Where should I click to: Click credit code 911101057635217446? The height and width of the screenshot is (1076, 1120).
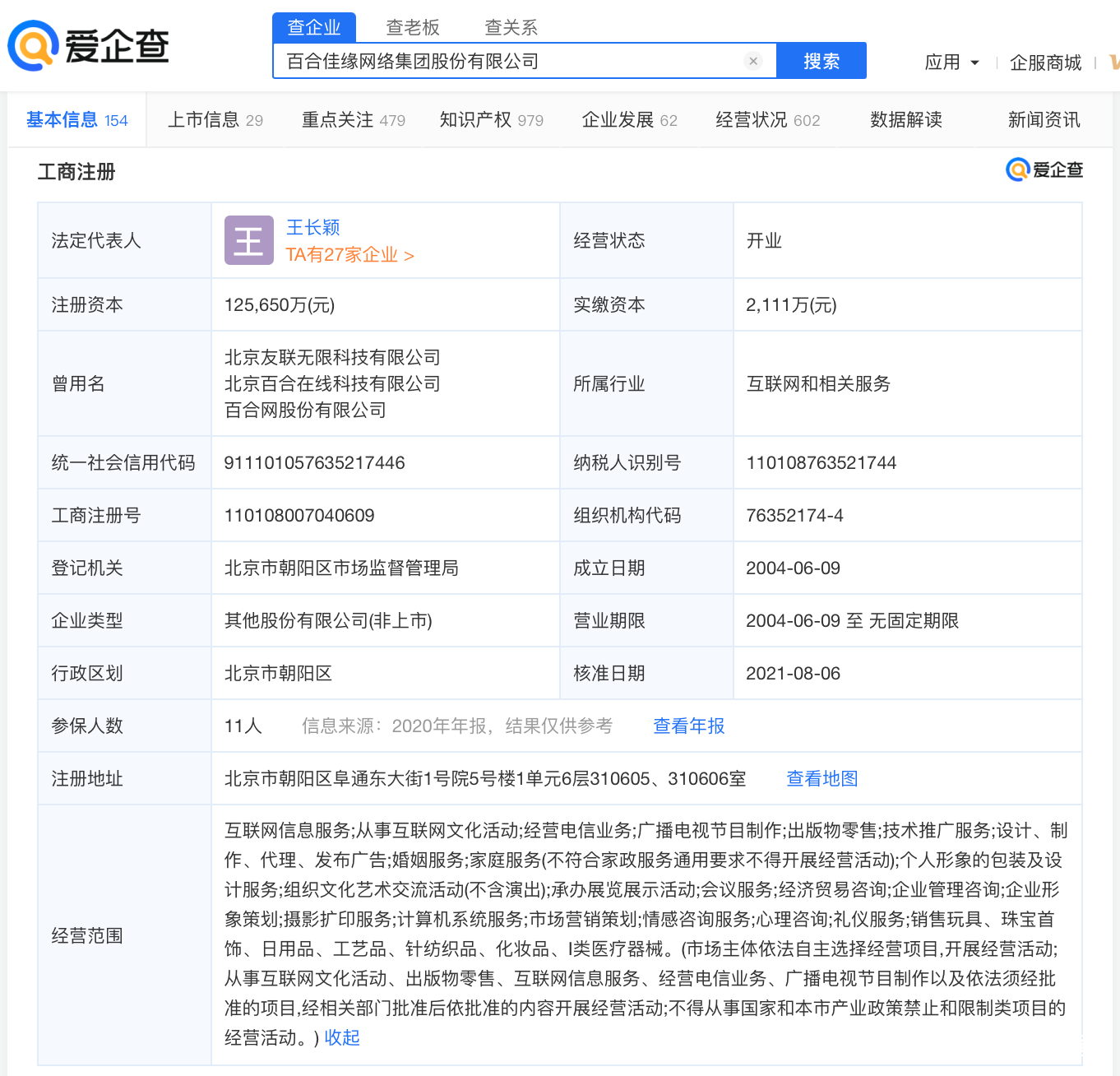[314, 463]
